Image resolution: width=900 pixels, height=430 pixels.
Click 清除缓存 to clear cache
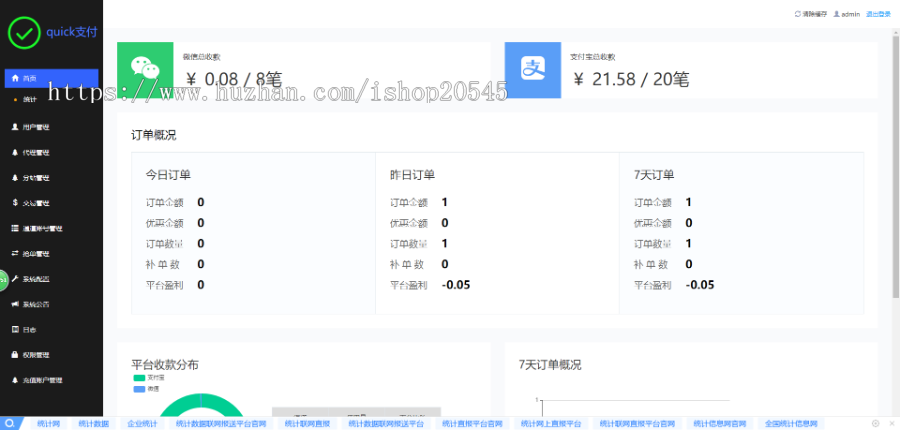(811, 14)
